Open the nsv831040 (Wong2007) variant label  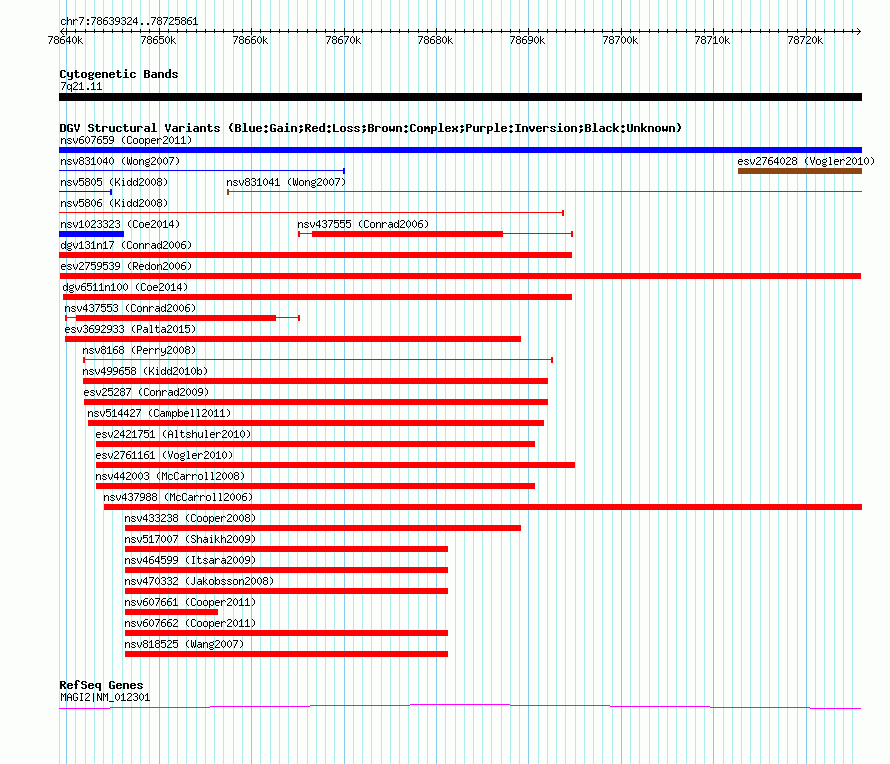[x=120, y=161]
